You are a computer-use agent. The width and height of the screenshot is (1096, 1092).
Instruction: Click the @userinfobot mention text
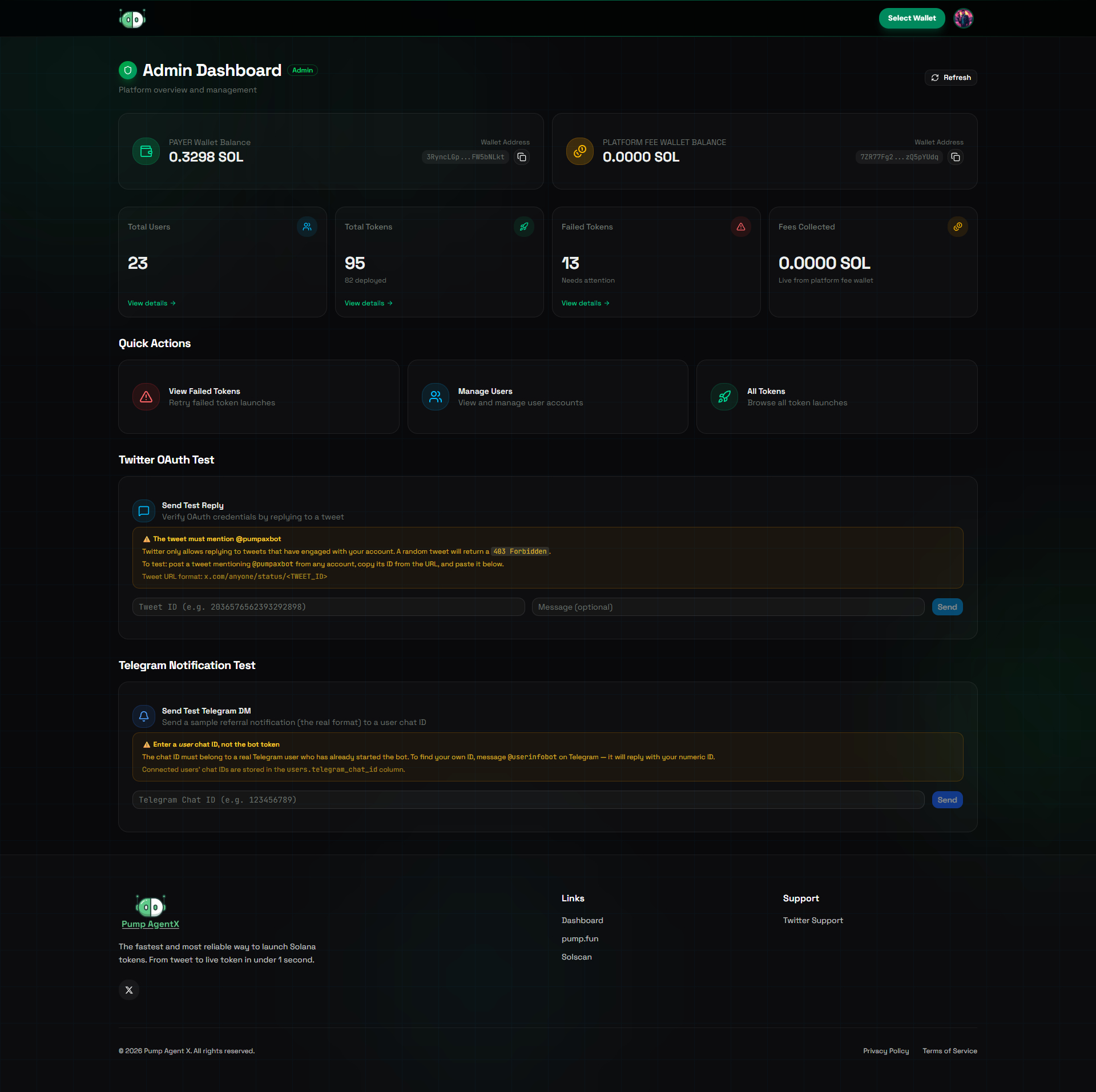(532, 757)
